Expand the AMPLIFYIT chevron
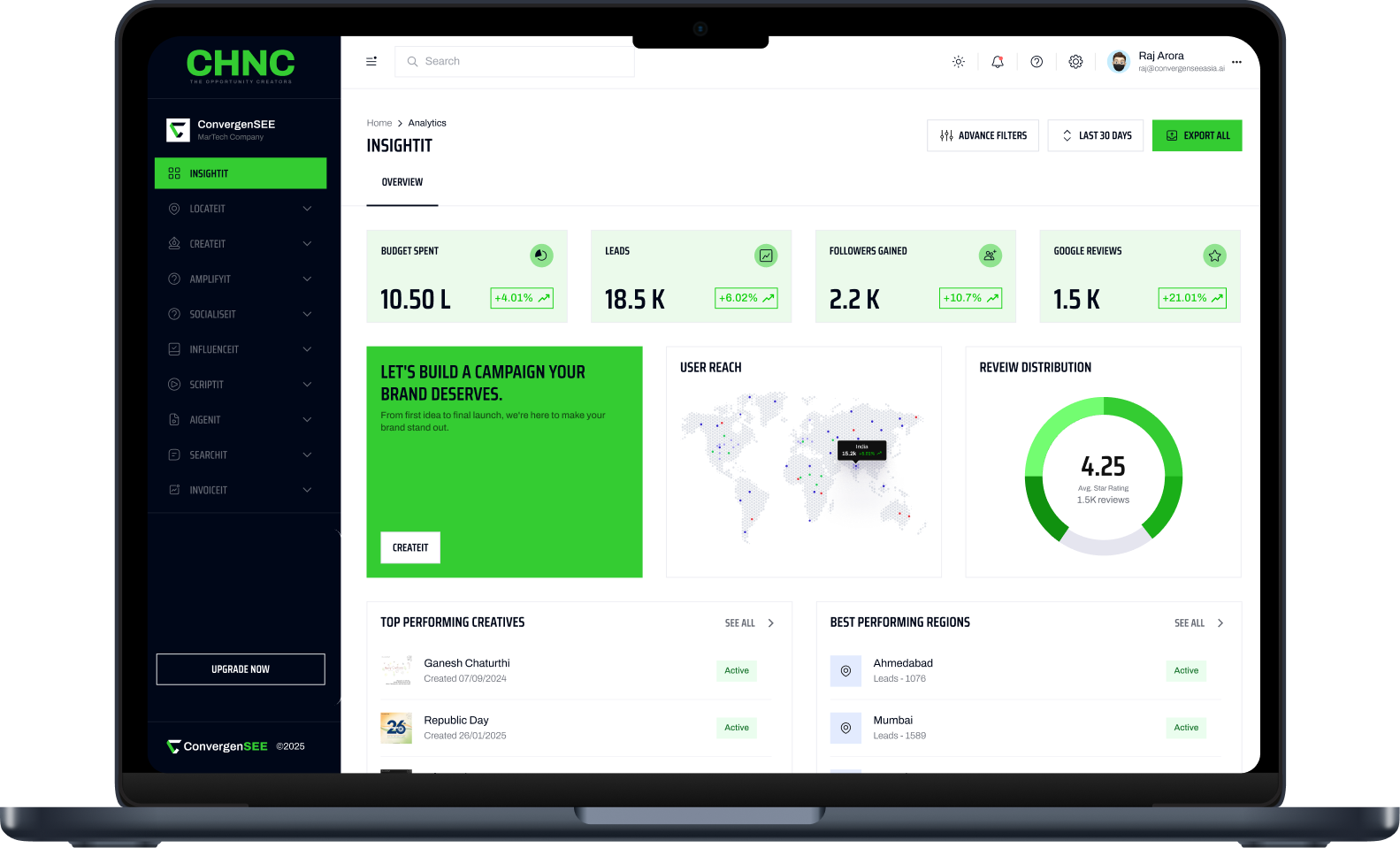 point(307,279)
